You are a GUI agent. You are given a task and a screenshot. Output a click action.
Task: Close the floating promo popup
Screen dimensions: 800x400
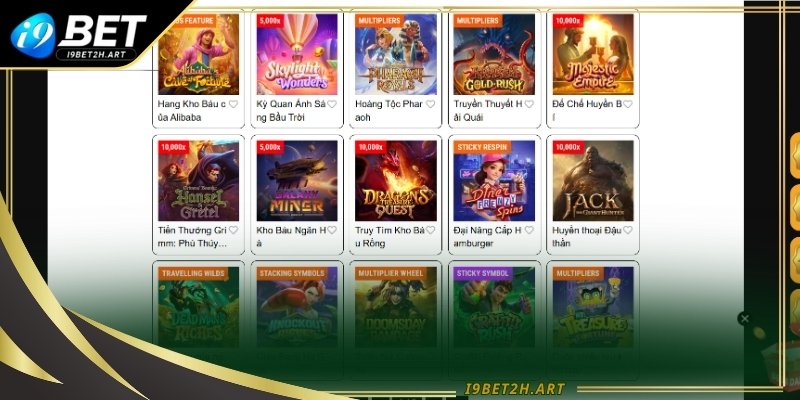(744, 319)
